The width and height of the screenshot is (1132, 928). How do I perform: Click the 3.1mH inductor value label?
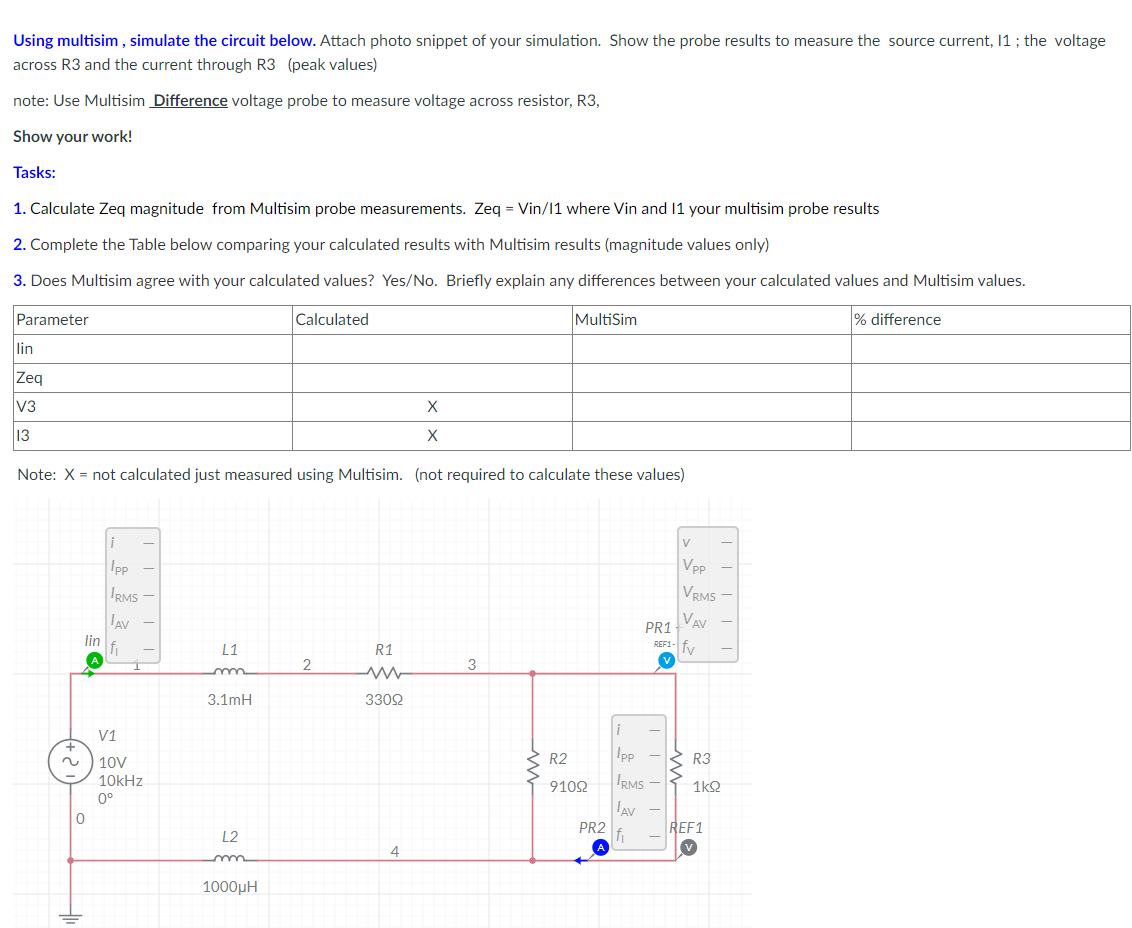230,699
